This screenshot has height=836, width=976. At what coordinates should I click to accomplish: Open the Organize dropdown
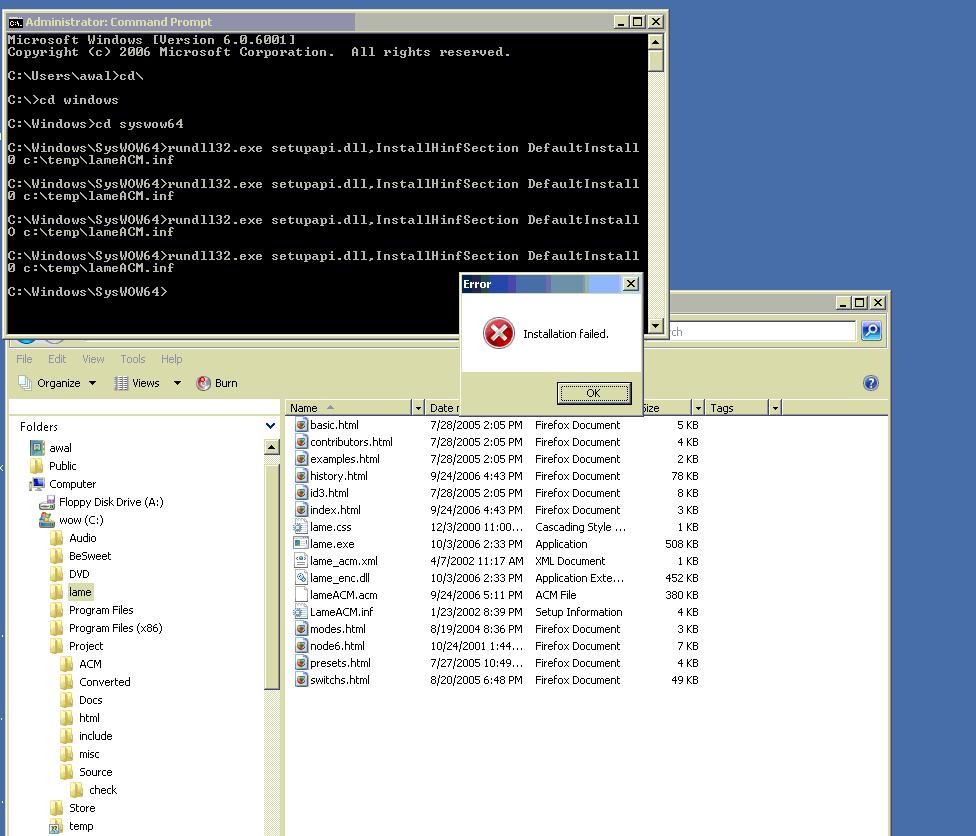[x=57, y=383]
